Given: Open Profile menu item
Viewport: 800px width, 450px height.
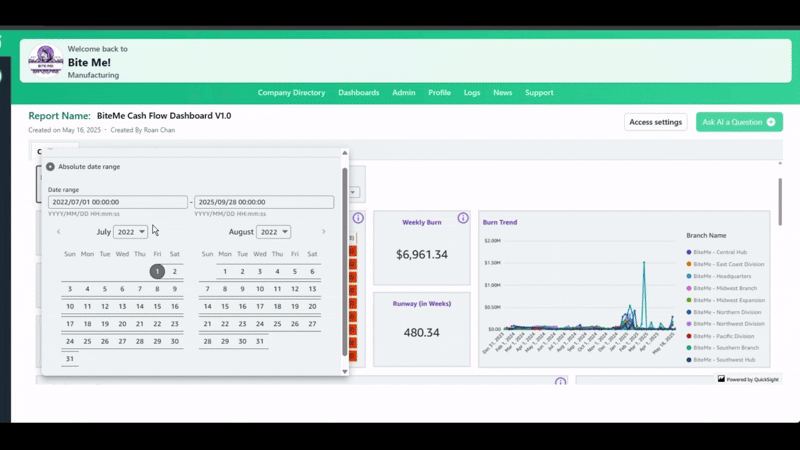Looking at the screenshot, I should click(x=439, y=93).
